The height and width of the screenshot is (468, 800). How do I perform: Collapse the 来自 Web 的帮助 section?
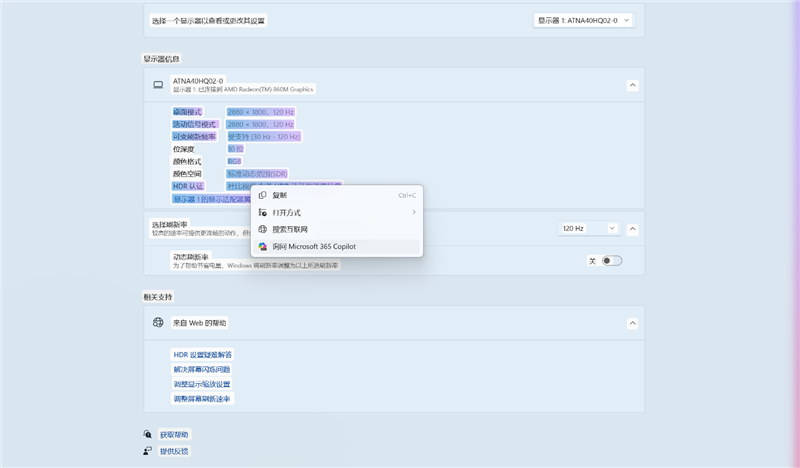632,323
